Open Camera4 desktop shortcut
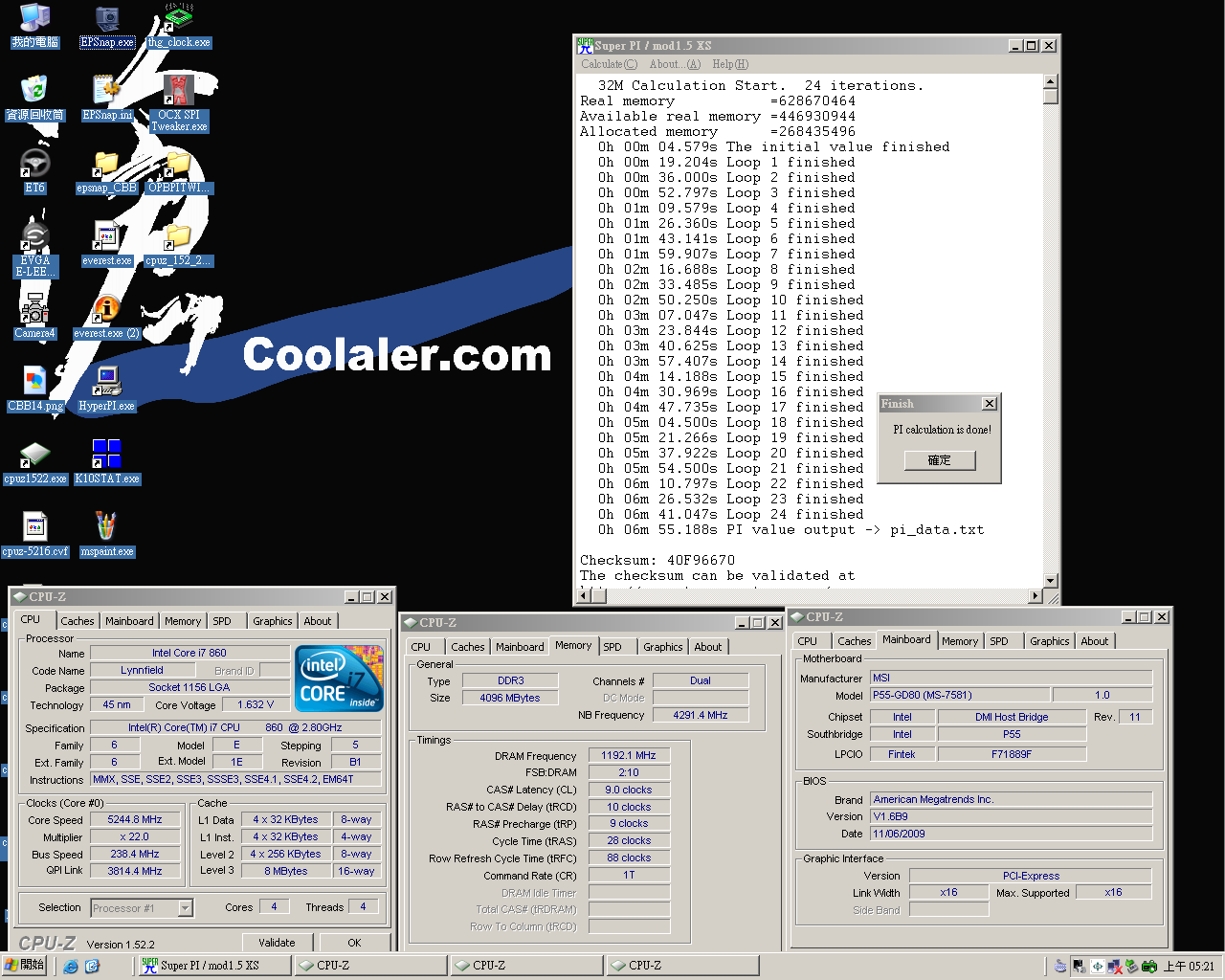 point(34,317)
